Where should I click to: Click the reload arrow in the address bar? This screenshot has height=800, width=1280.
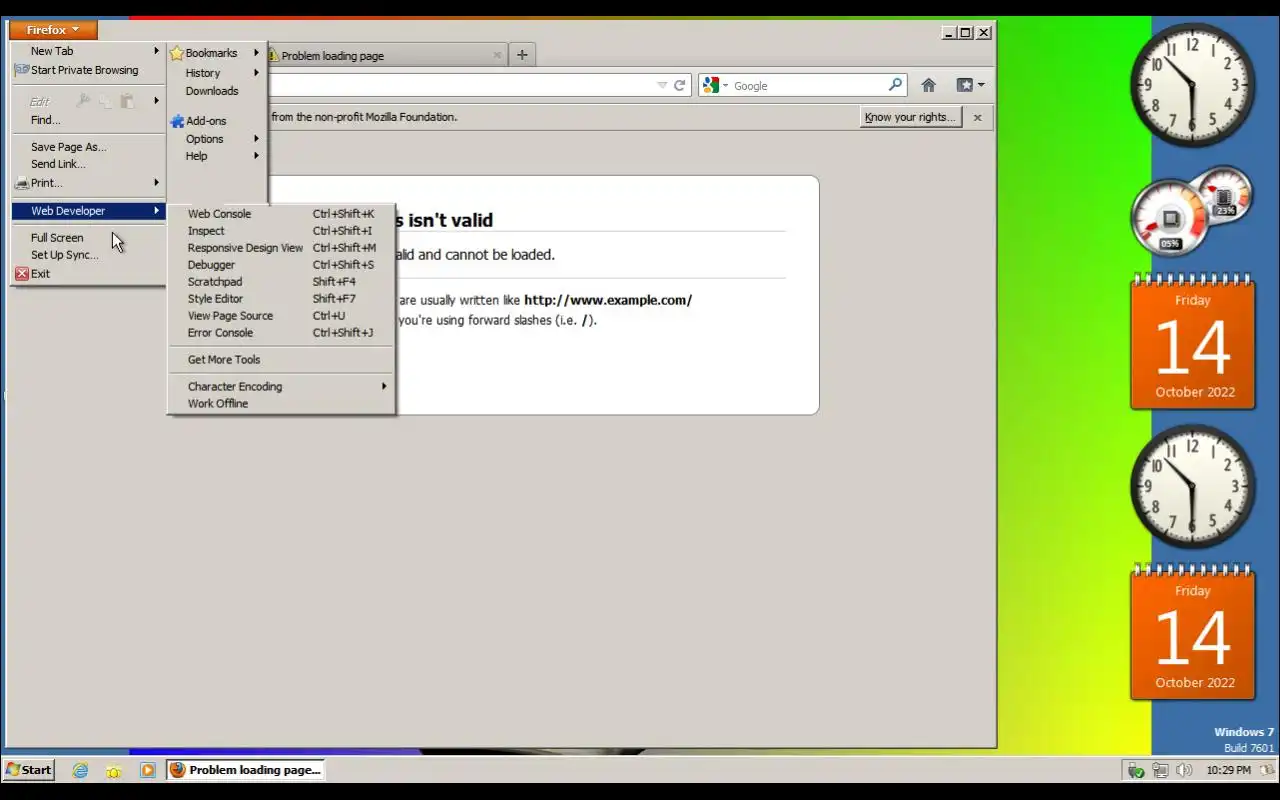(x=679, y=86)
